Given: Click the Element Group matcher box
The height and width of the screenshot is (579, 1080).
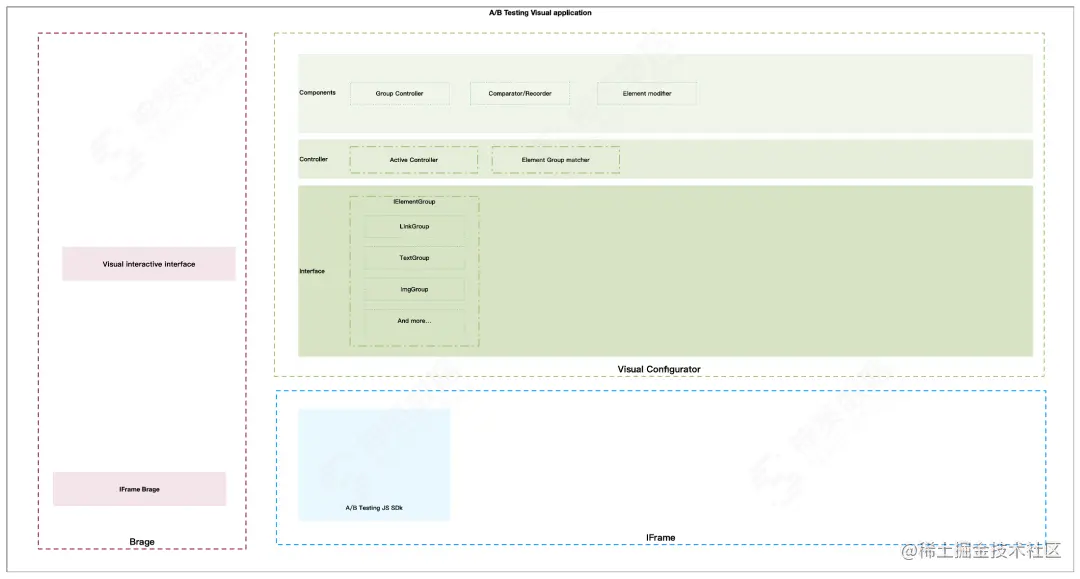Looking at the screenshot, I should 556,160.
